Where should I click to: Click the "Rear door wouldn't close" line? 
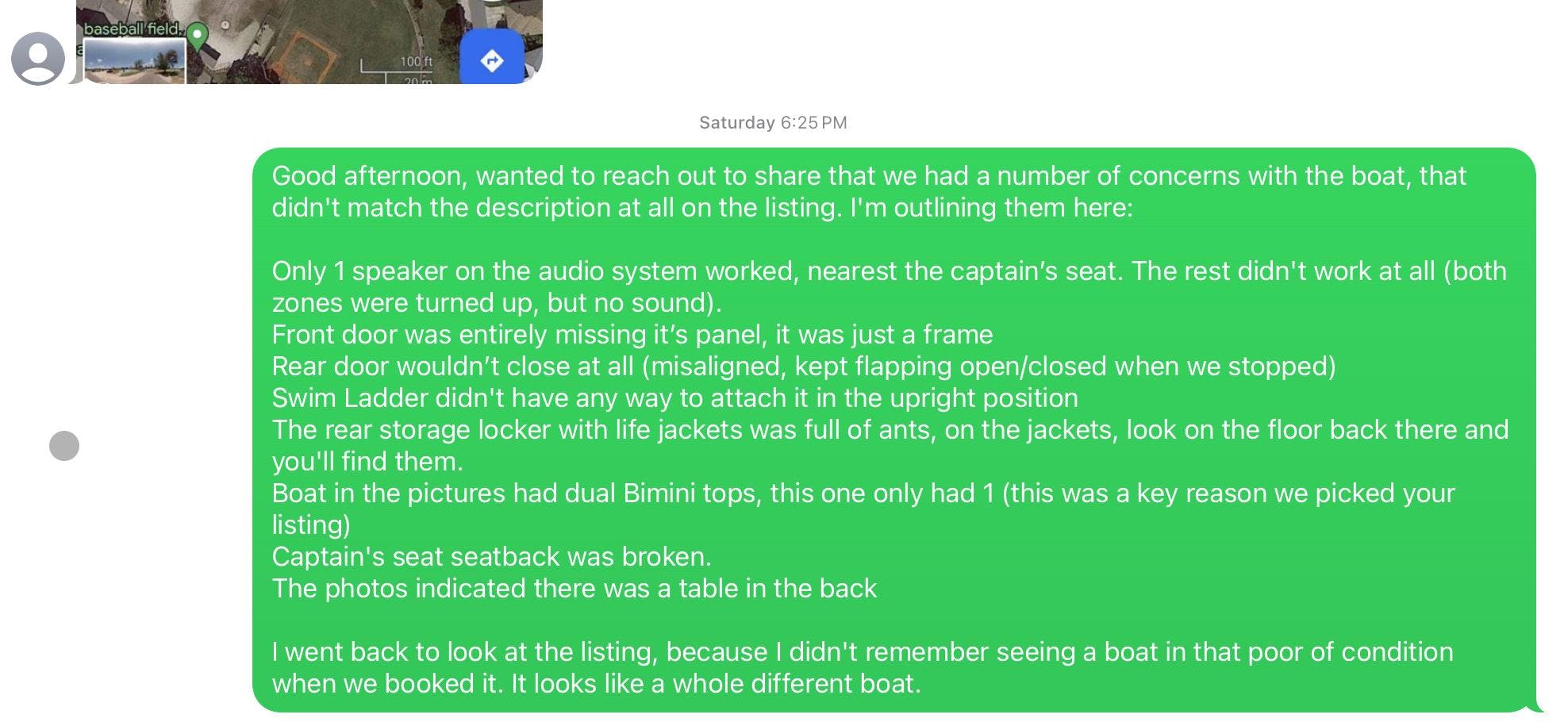(x=804, y=366)
